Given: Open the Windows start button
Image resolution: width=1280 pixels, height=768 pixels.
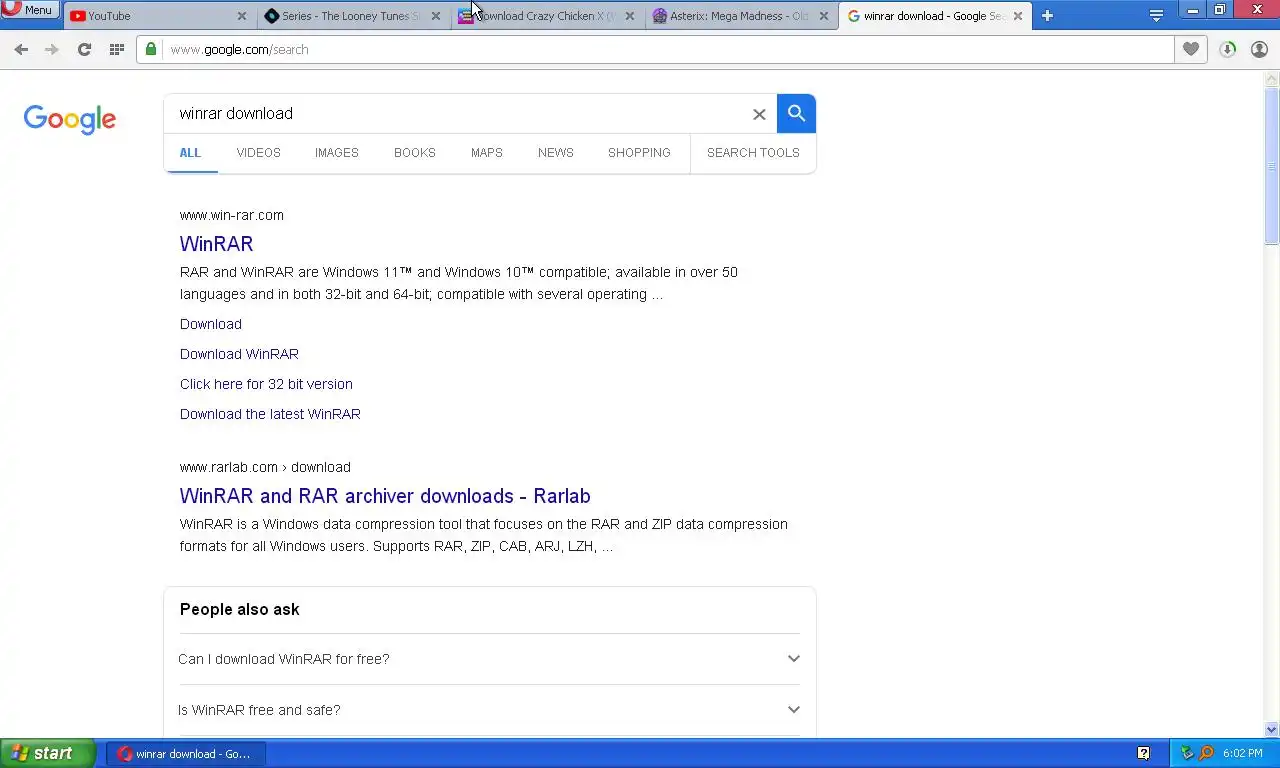Looking at the screenshot, I should click(x=47, y=754).
